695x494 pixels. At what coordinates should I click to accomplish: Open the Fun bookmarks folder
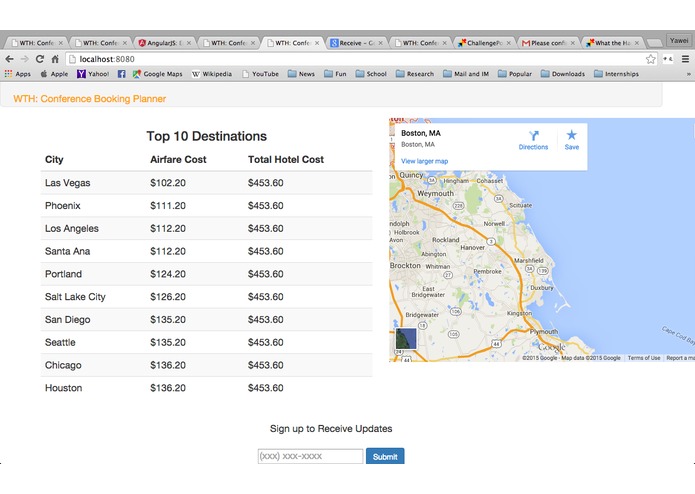(x=335, y=74)
